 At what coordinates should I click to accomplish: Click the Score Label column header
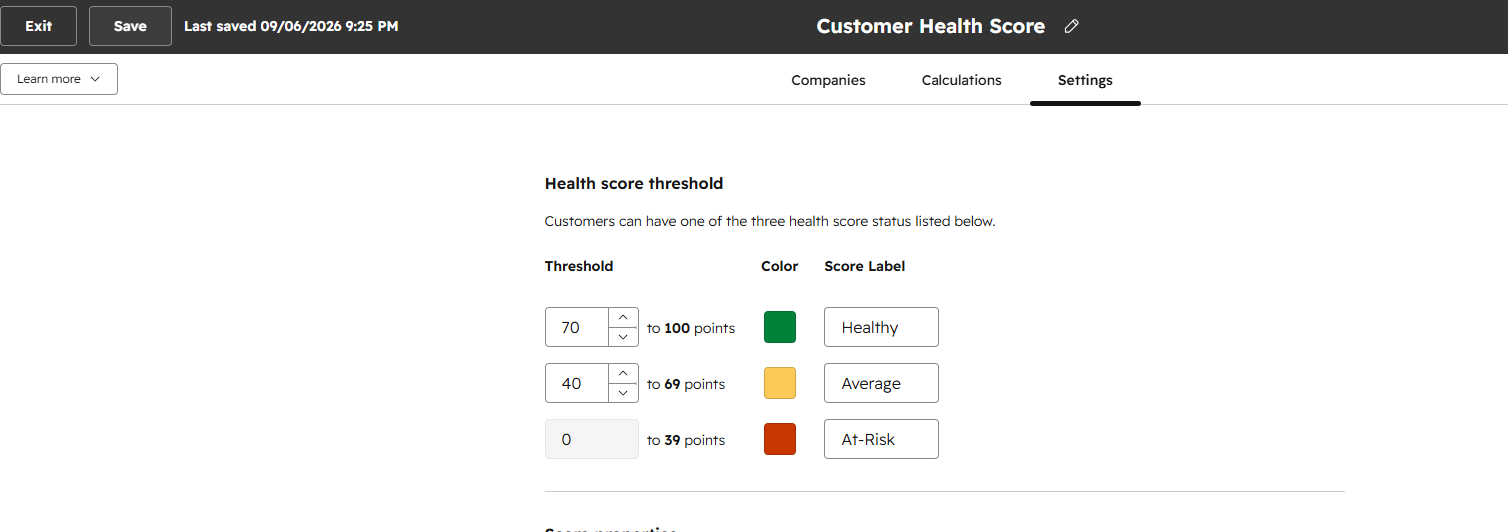[865, 266]
